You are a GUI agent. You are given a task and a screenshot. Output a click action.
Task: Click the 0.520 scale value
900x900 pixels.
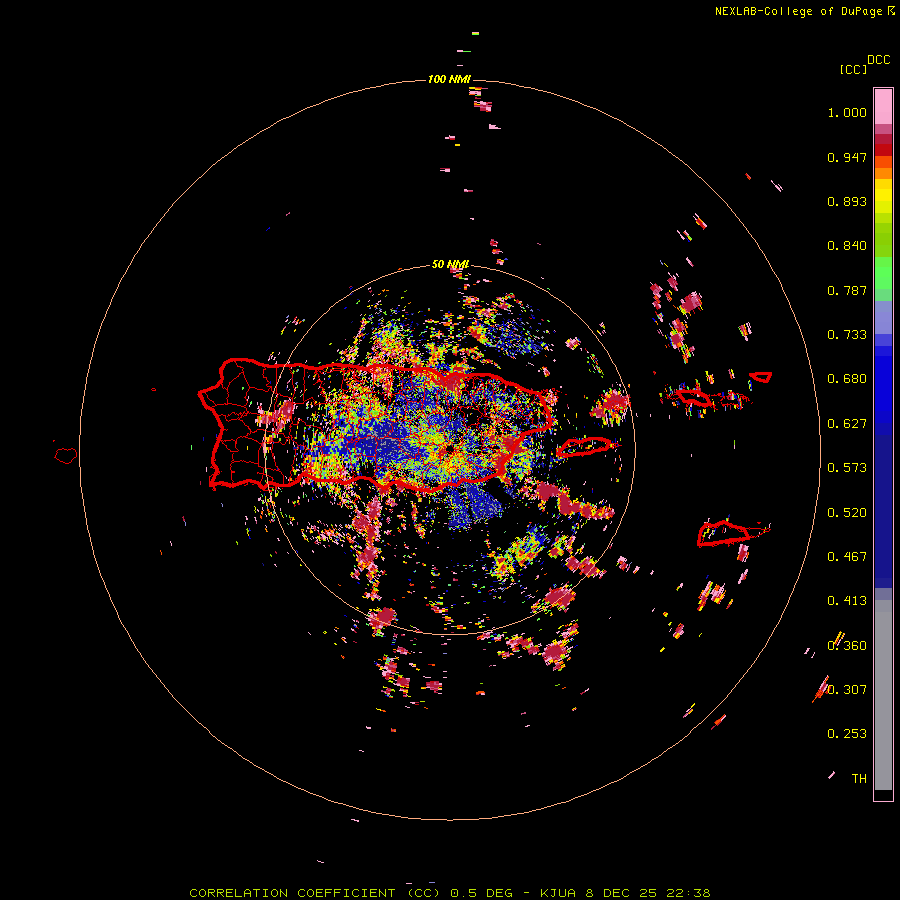coord(847,513)
